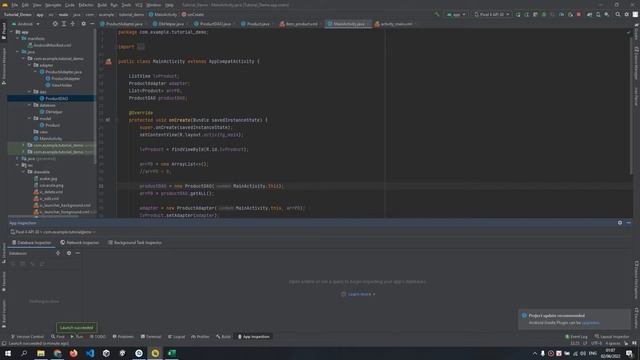The height and width of the screenshot is (360, 640).
Task: Open Windows Start menu
Action: (8, 353)
